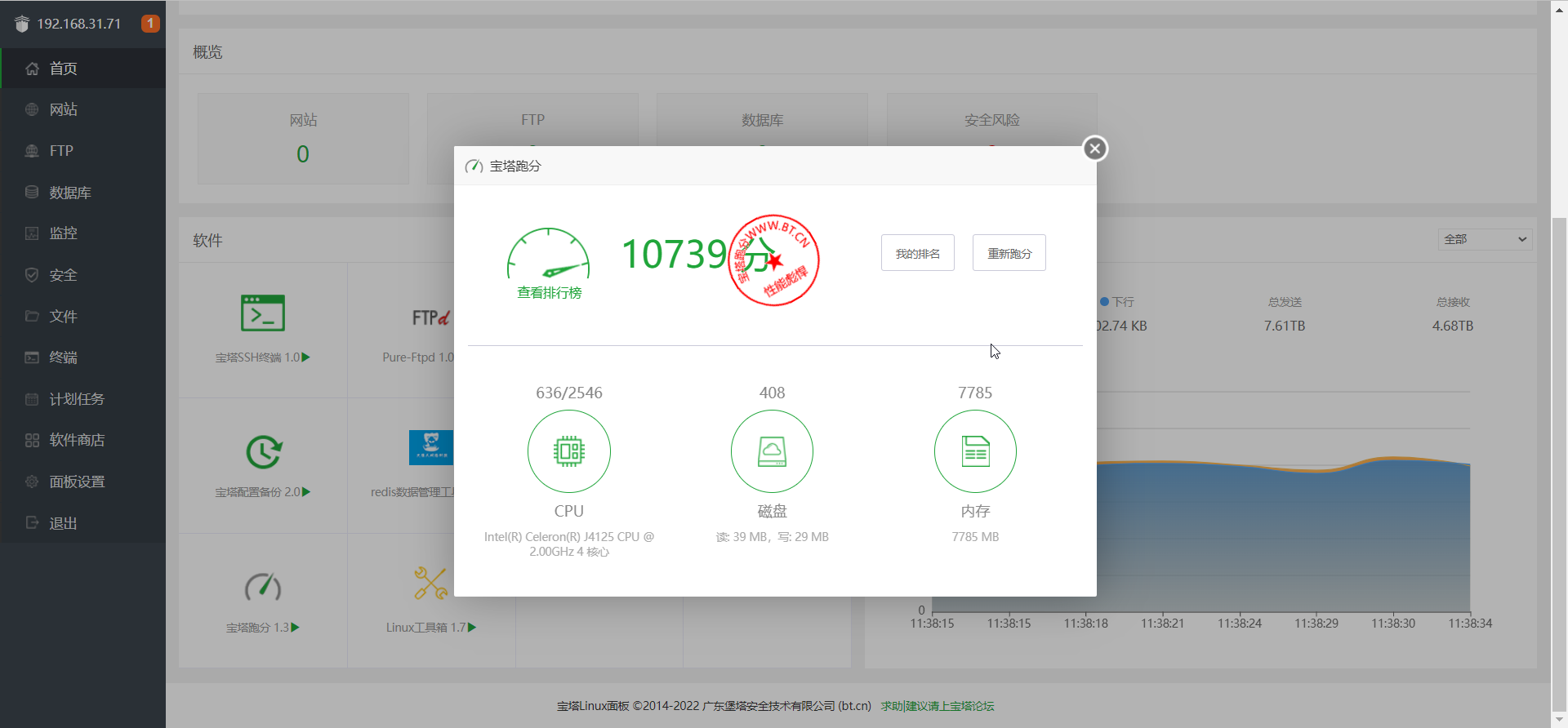The image size is (1568, 728).
Task: Open 文件 in sidebar
Action: coord(83,316)
